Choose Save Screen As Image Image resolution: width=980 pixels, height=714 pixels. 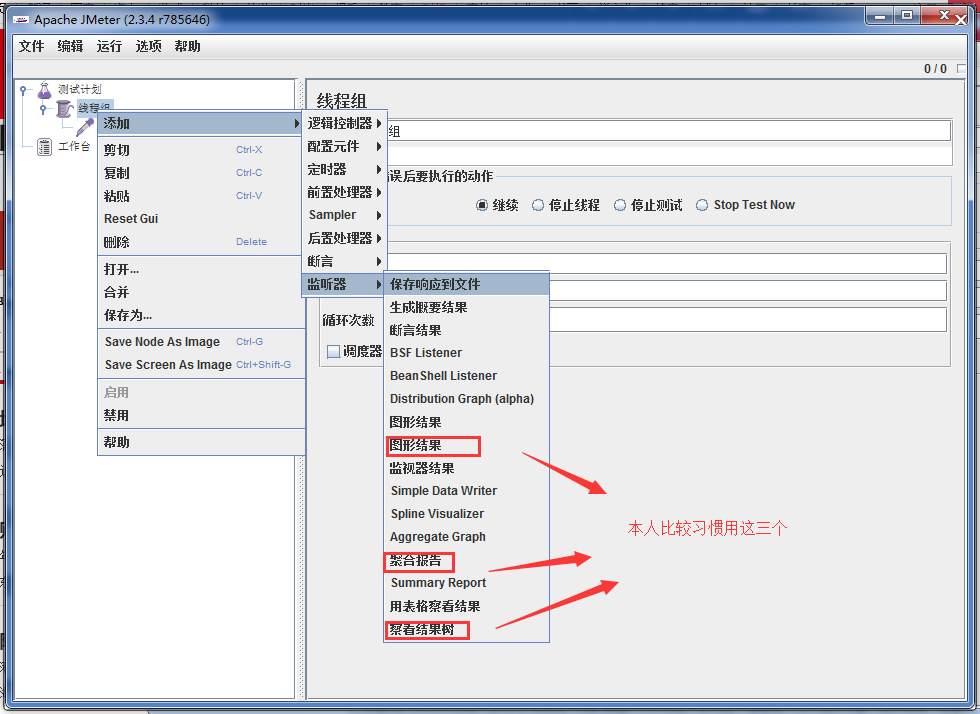(201, 365)
